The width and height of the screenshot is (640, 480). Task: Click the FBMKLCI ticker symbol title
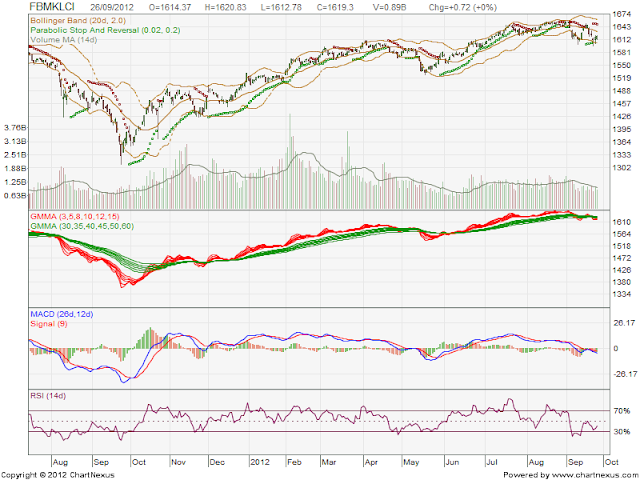(52, 7)
